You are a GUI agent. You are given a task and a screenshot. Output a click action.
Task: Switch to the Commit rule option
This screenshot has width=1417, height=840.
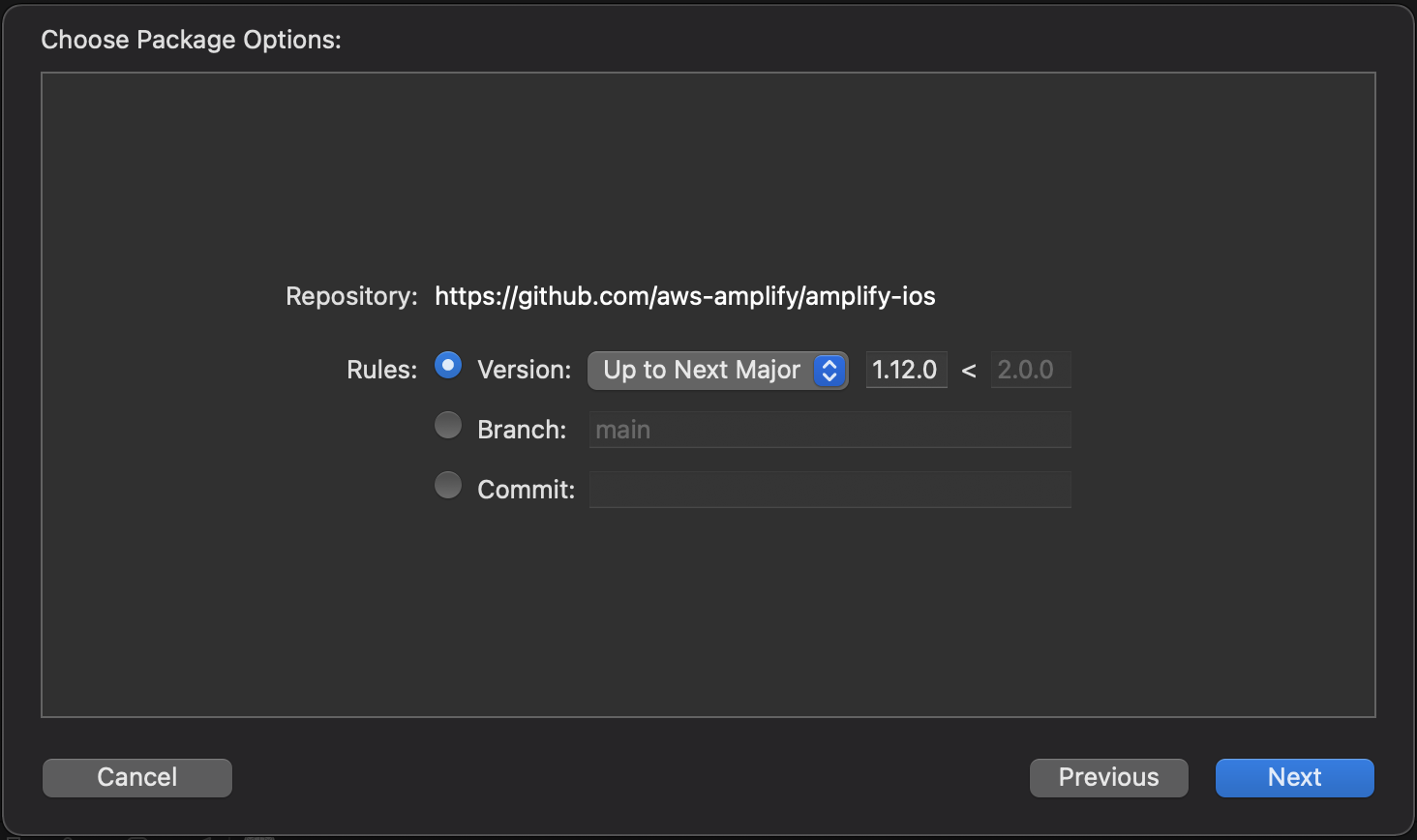click(x=447, y=485)
